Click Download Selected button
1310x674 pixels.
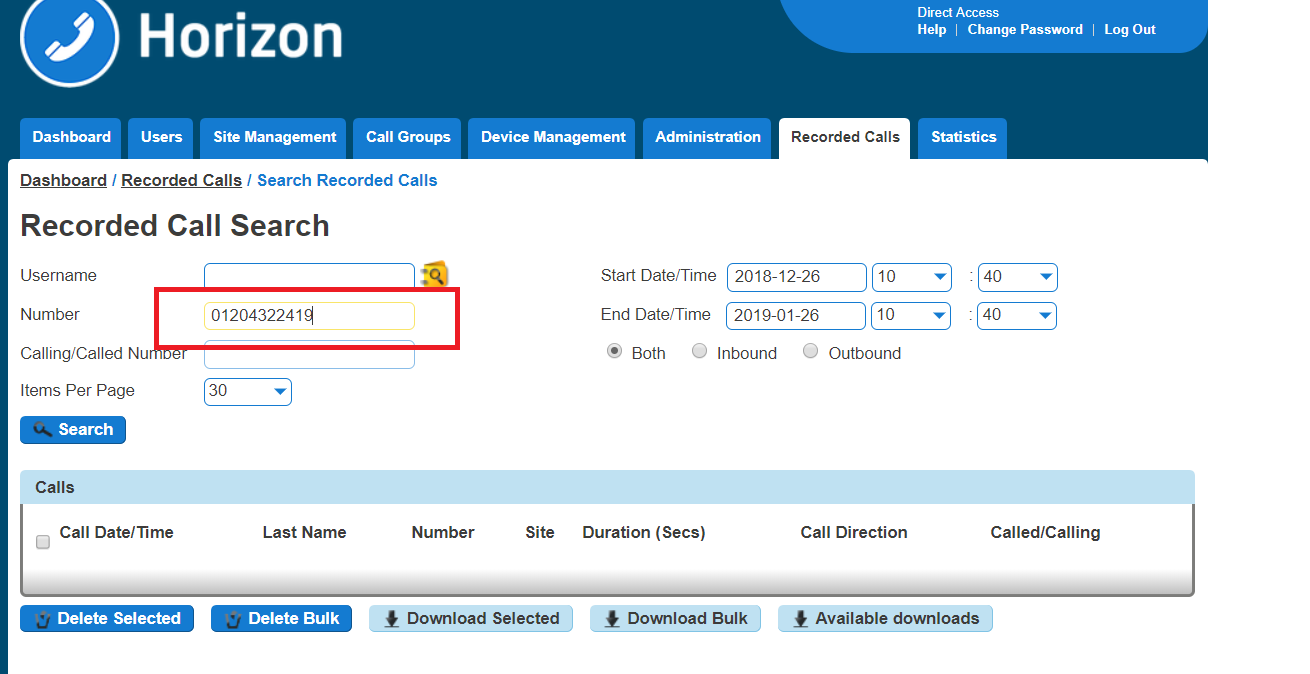[x=471, y=619]
